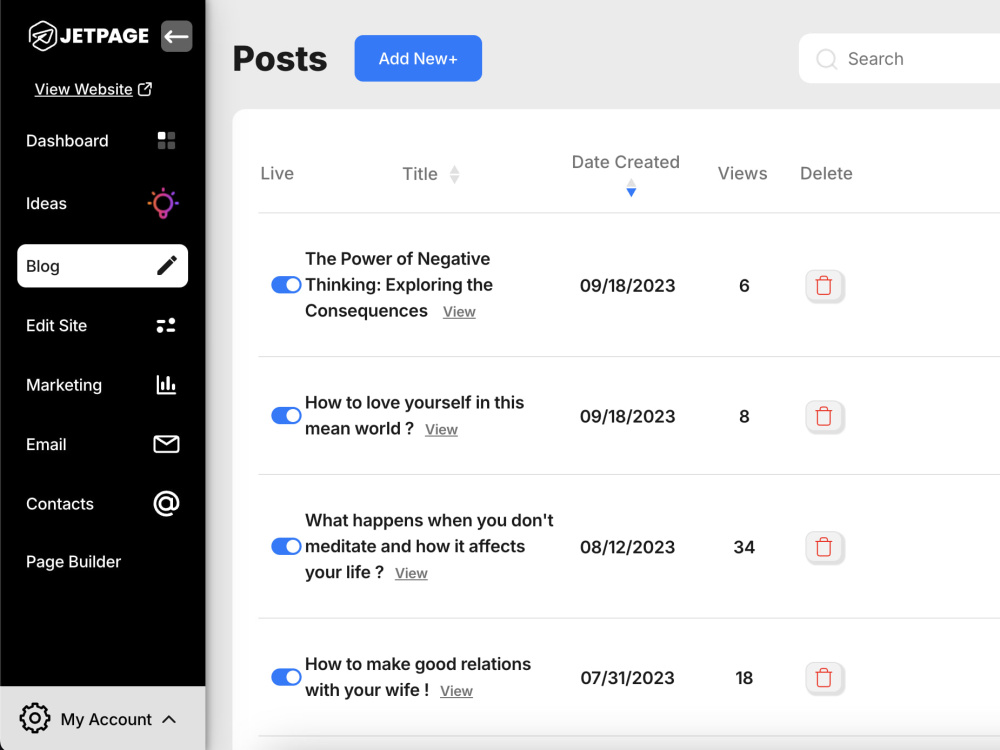The image size is (1000, 750).
Task: Open the View Website link
Action: (84, 89)
